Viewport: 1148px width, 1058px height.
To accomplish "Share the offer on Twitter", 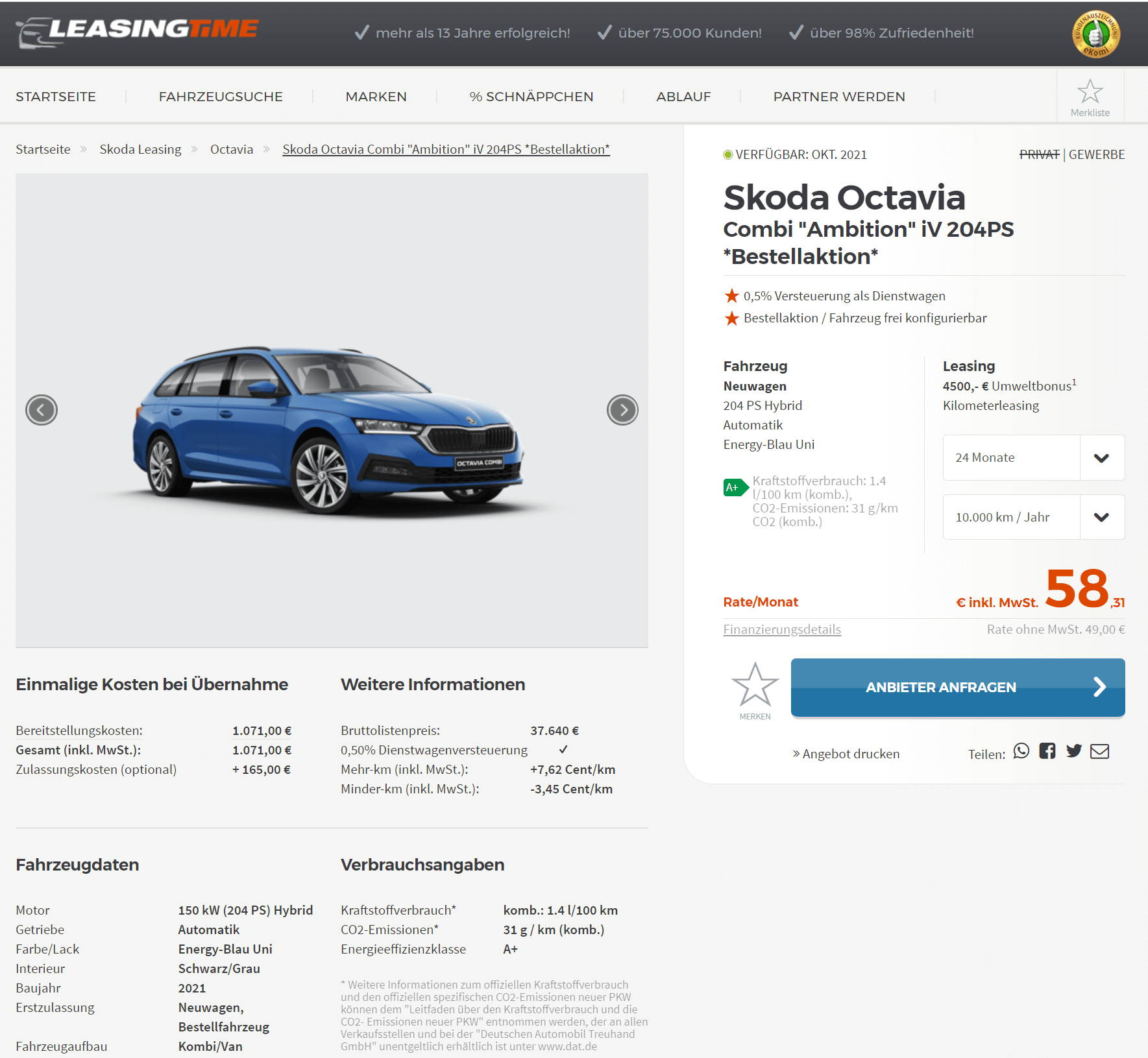I will pos(1074,751).
